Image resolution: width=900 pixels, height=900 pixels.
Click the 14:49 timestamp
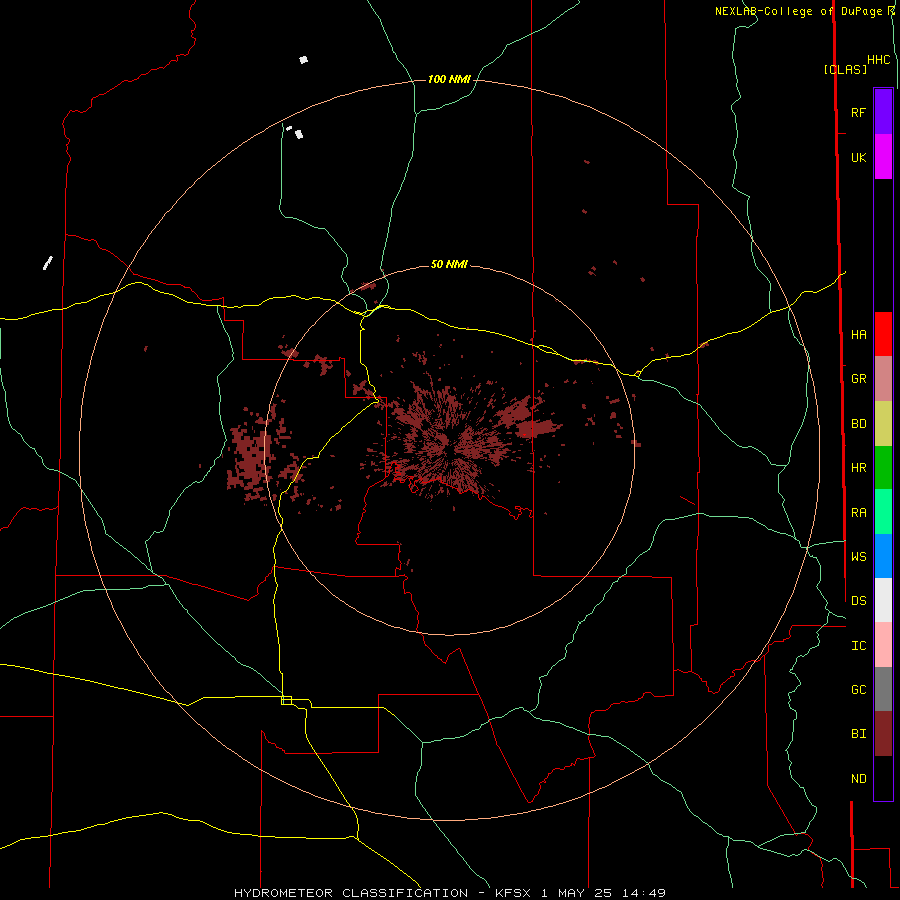643,893
